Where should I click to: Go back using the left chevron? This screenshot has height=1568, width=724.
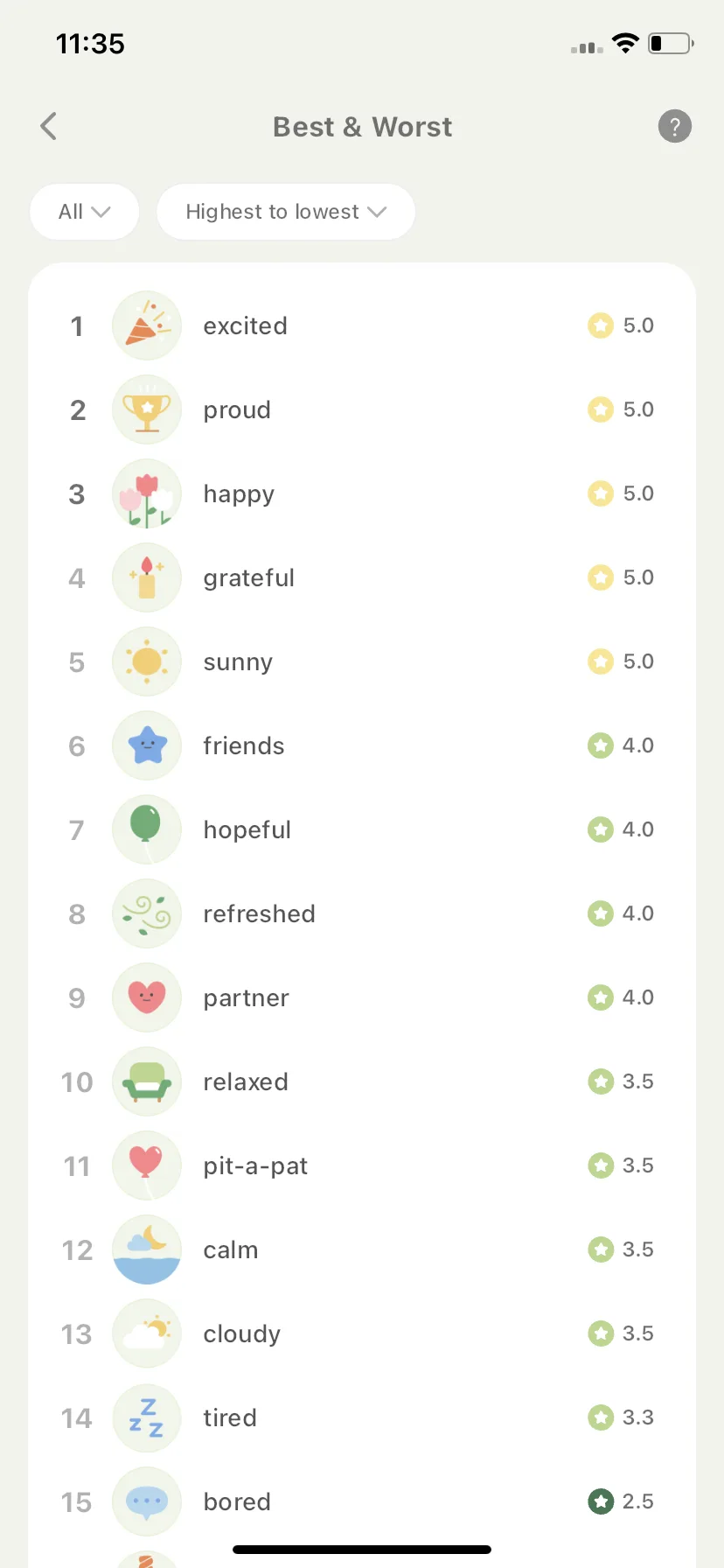point(49,126)
